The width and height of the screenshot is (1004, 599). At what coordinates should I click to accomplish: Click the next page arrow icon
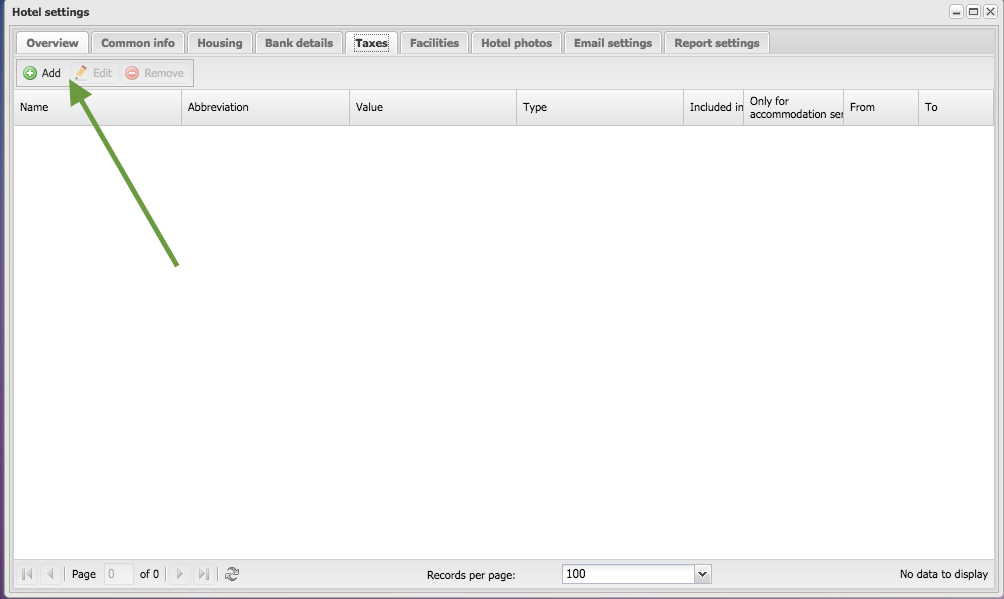(x=179, y=573)
